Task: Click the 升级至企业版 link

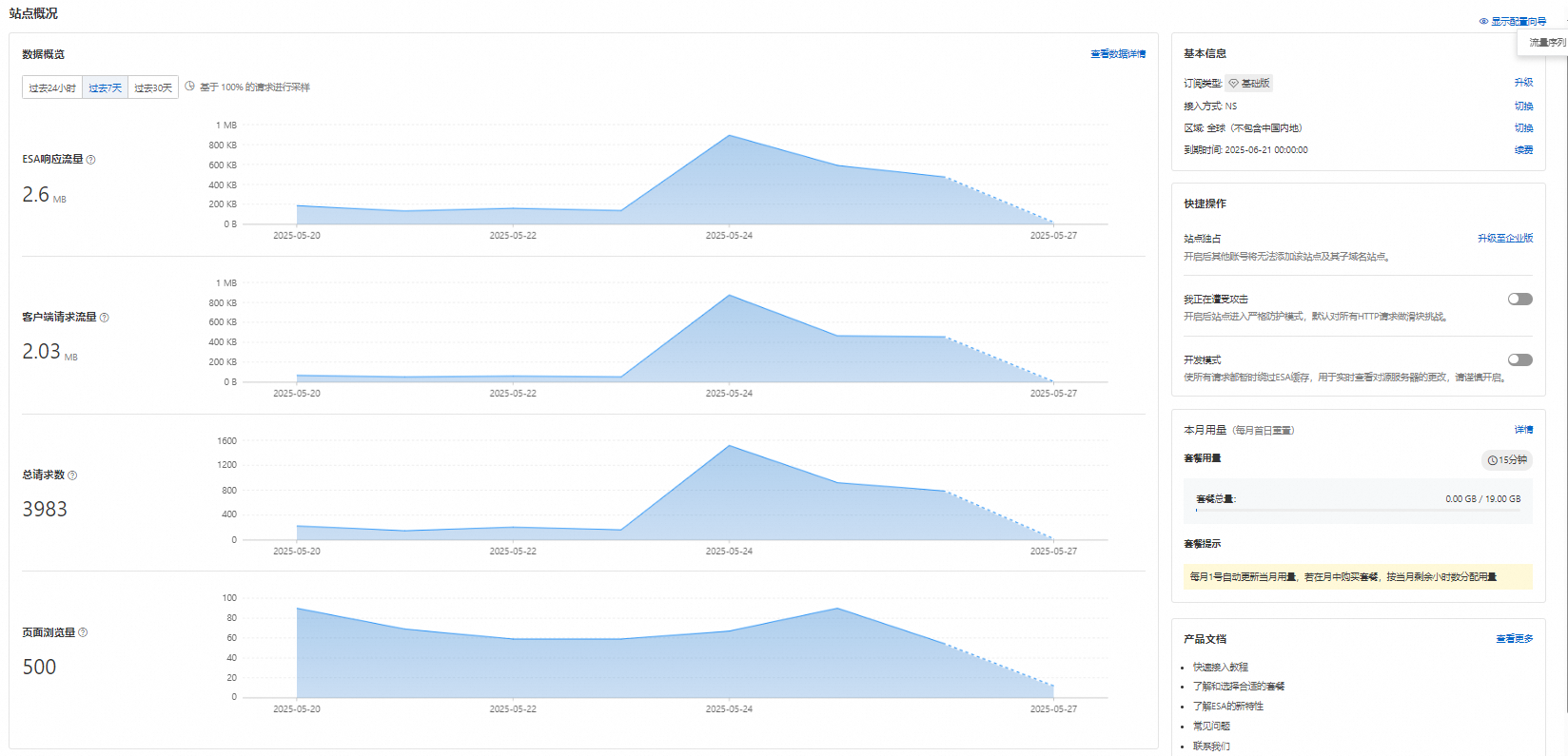Action: coord(1505,239)
